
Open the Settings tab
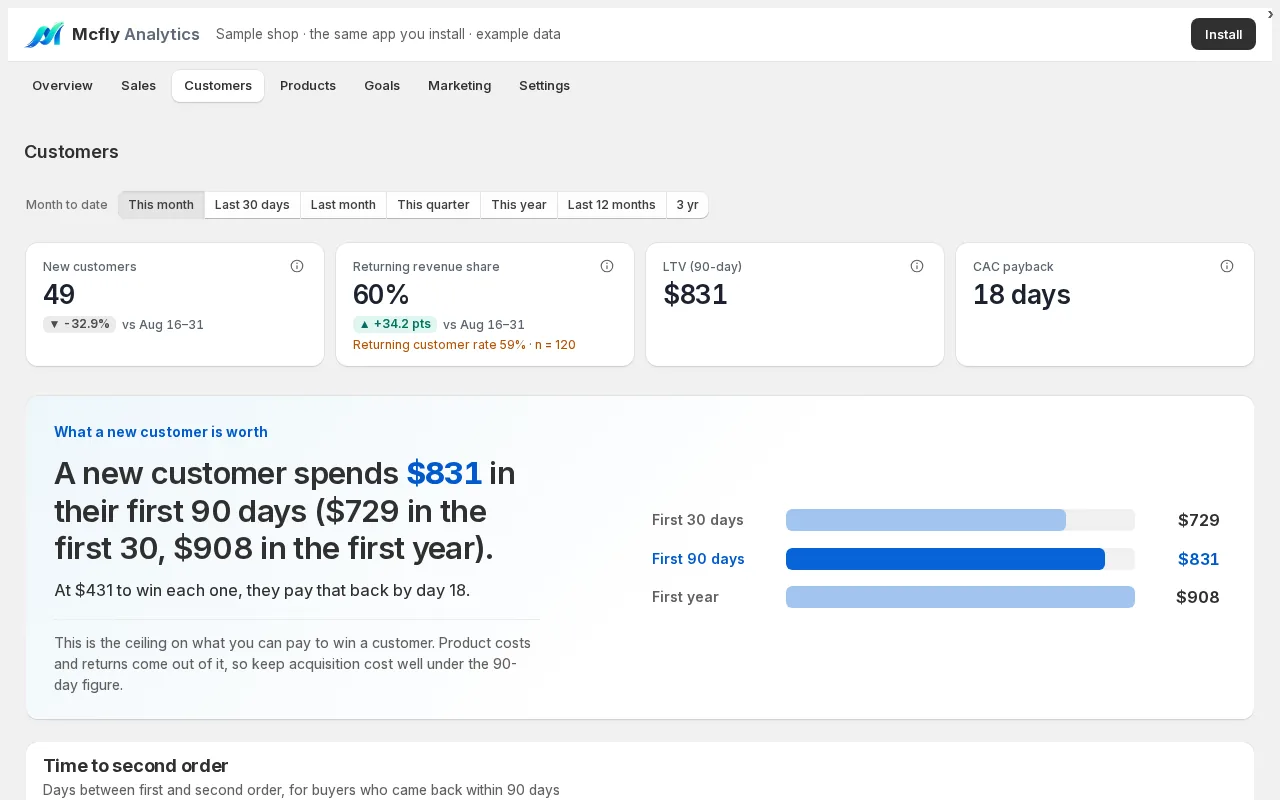tap(544, 86)
